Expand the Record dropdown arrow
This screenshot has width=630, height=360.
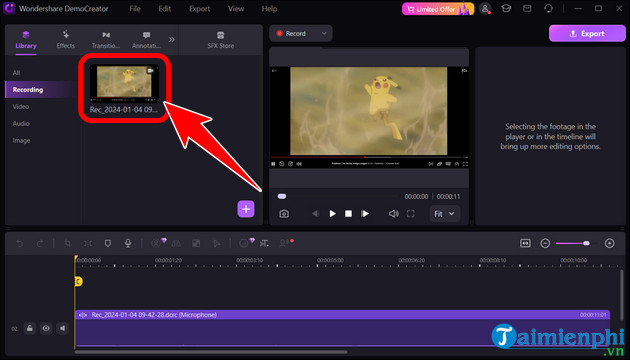pos(324,33)
